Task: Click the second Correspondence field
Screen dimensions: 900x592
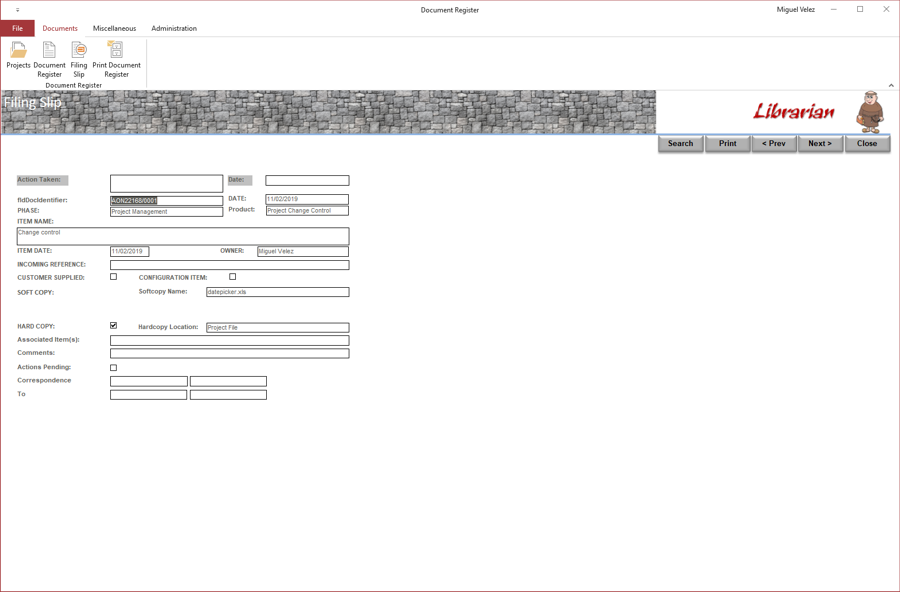Action: pos(228,381)
